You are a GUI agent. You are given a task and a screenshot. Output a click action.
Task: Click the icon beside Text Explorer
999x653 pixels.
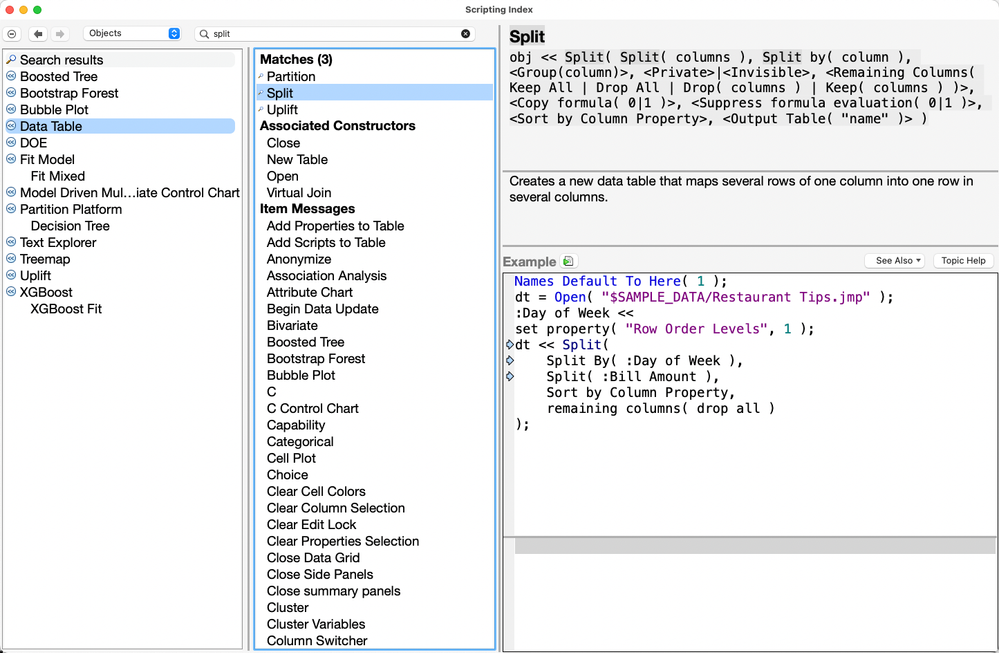(x=11, y=241)
